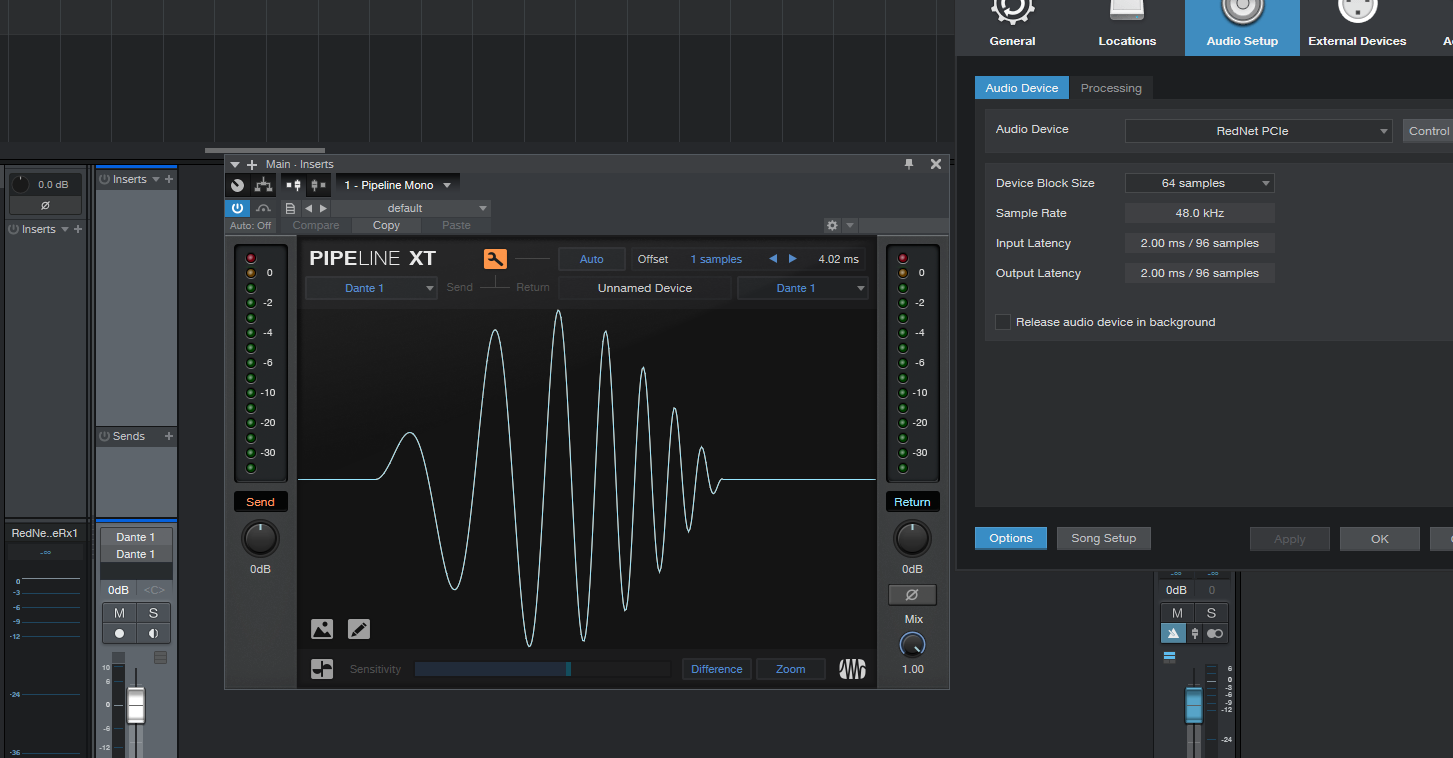Toggle the Auto latency button in Pipeline XT

click(x=592, y=259)
